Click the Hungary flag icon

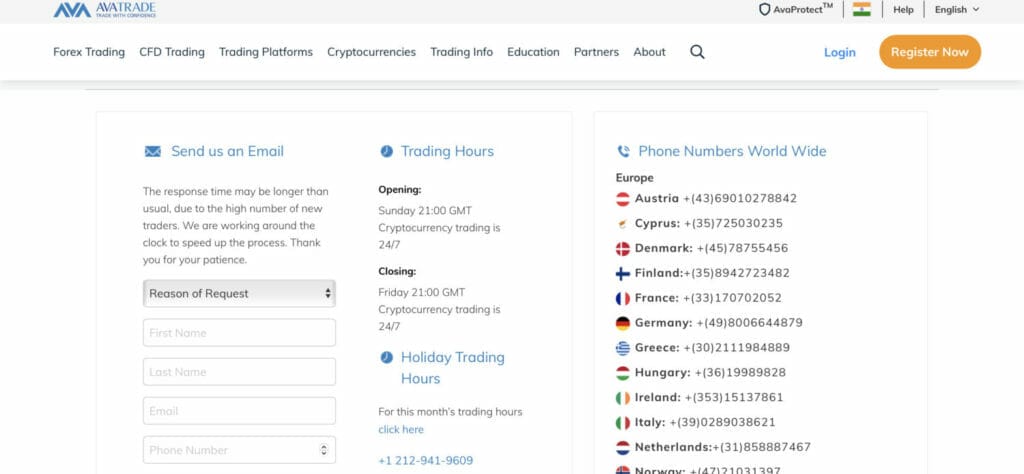(623, 373)
